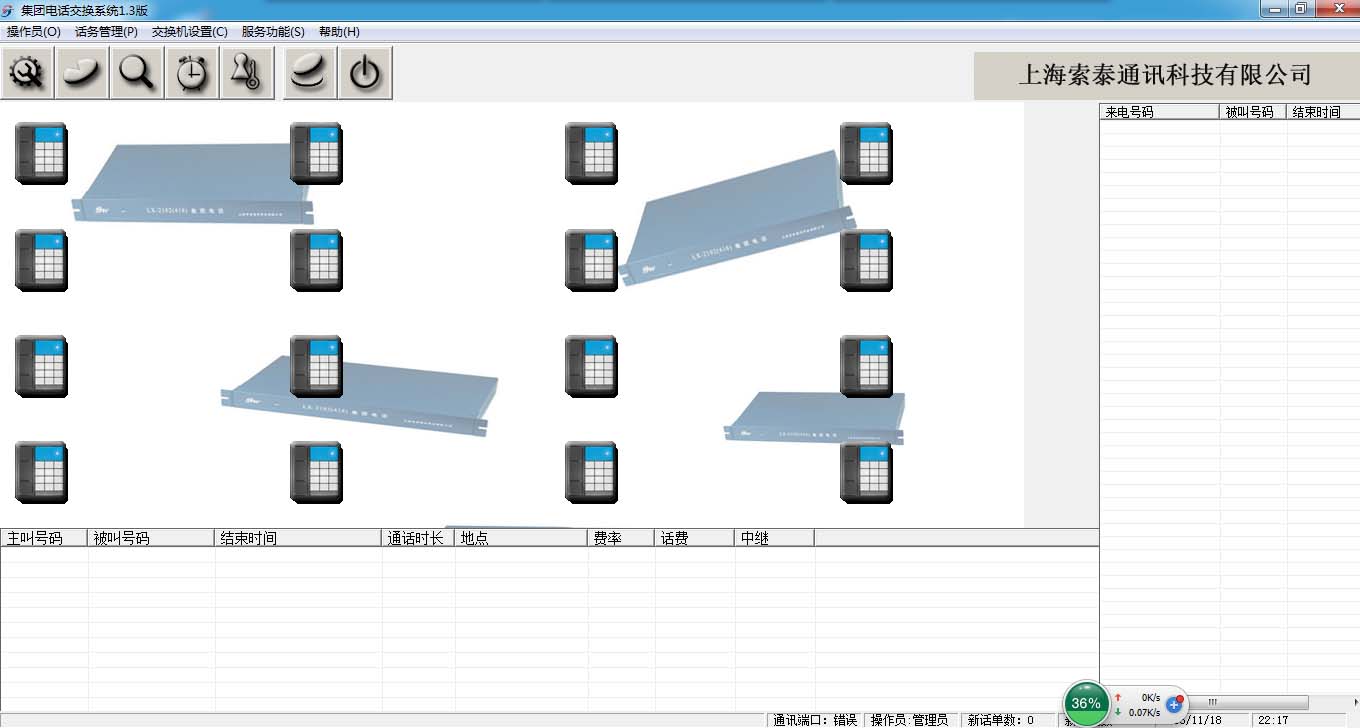Click the green 36% circle widget
The width and height of the screenshot is (1360, 728).
pyautogui.click(x=1086, y=703)
